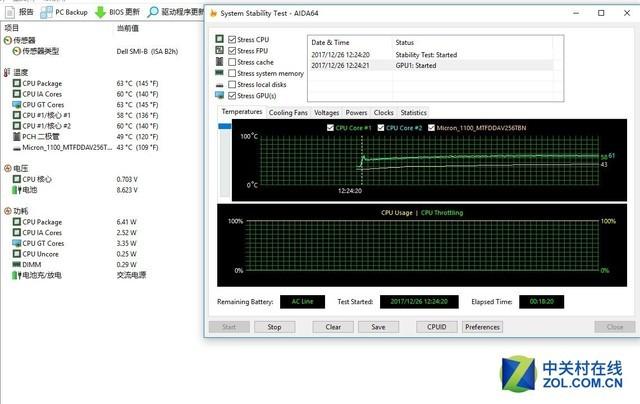The width and height of the screenshot is (640, 404).
Task: Click the monitor icon beside Stress GPU(s)
Action: (x=220, y=95)
